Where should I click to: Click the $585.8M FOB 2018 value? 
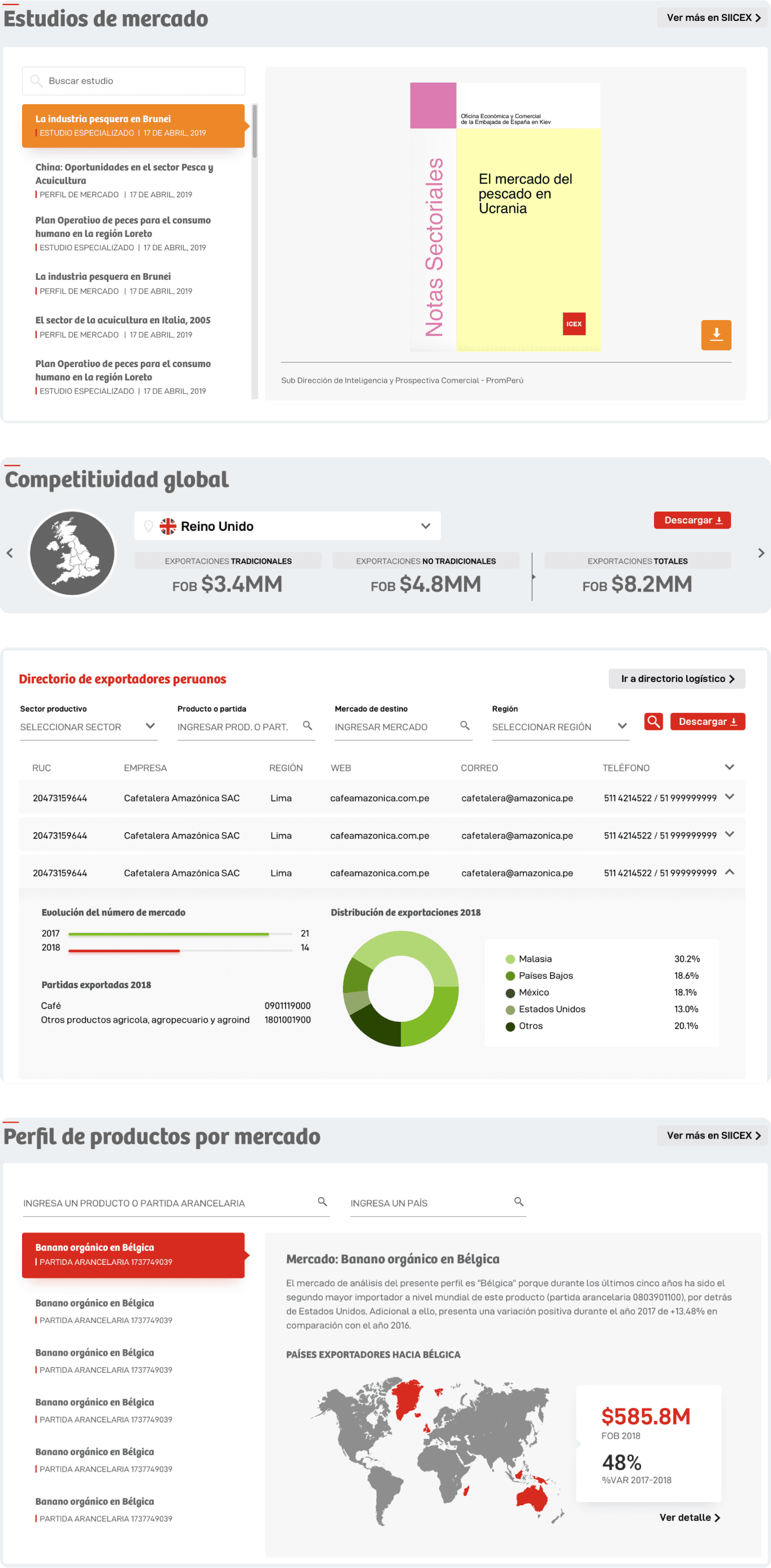pyautogui.click(x=646, y=1416)
